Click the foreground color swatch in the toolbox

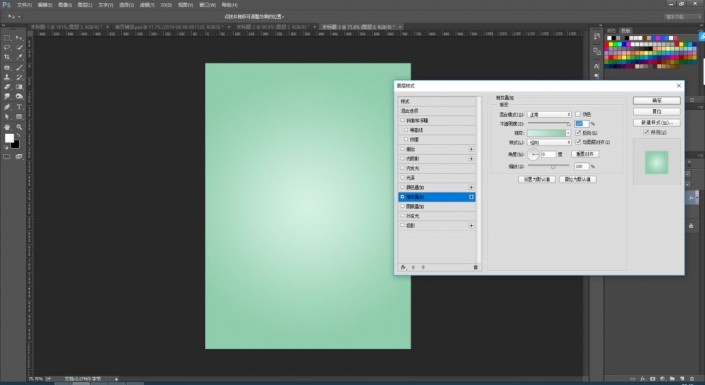click(9, 139)
